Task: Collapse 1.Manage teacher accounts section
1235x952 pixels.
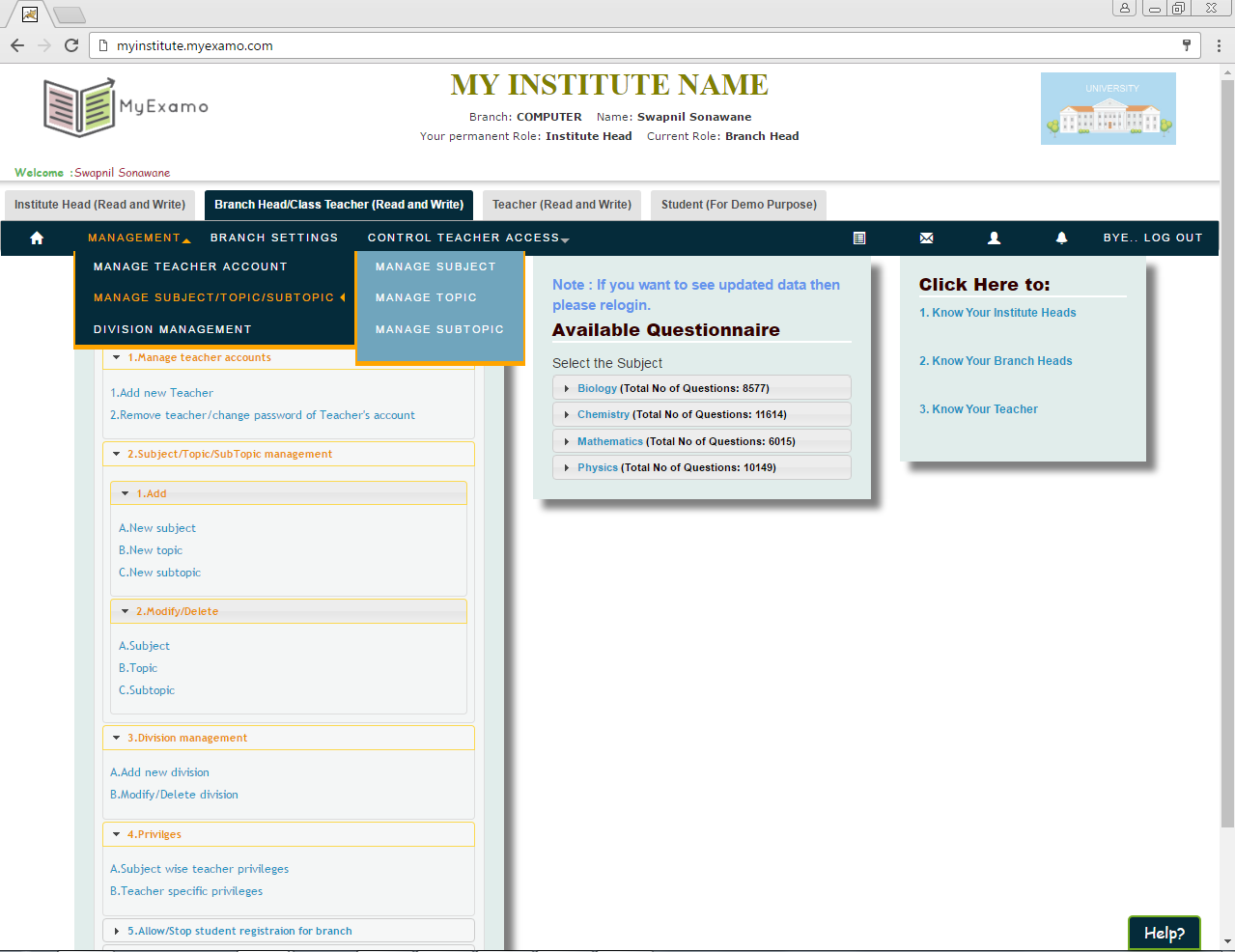Action: [288, 357]
